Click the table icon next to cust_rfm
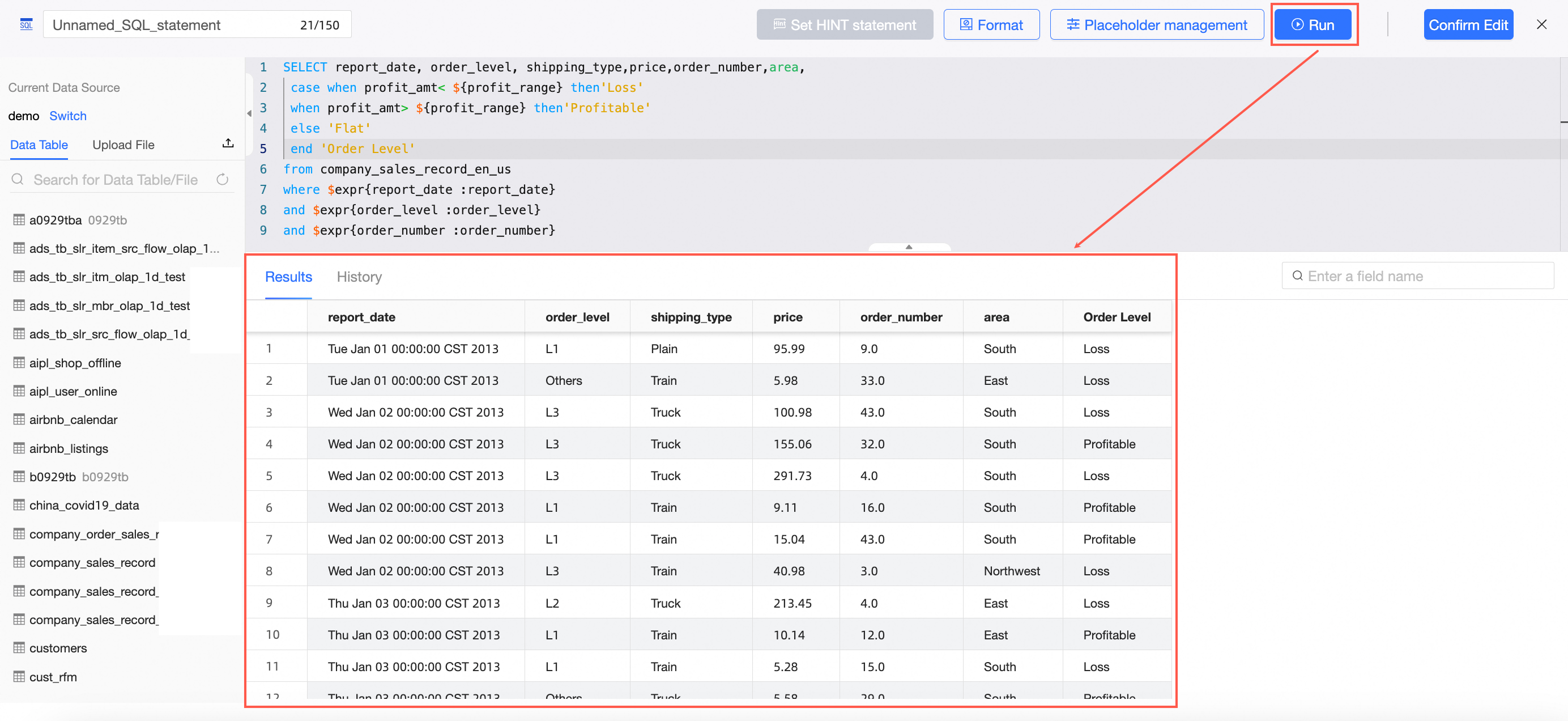The image size is (1568, 721). coord(19,677)
